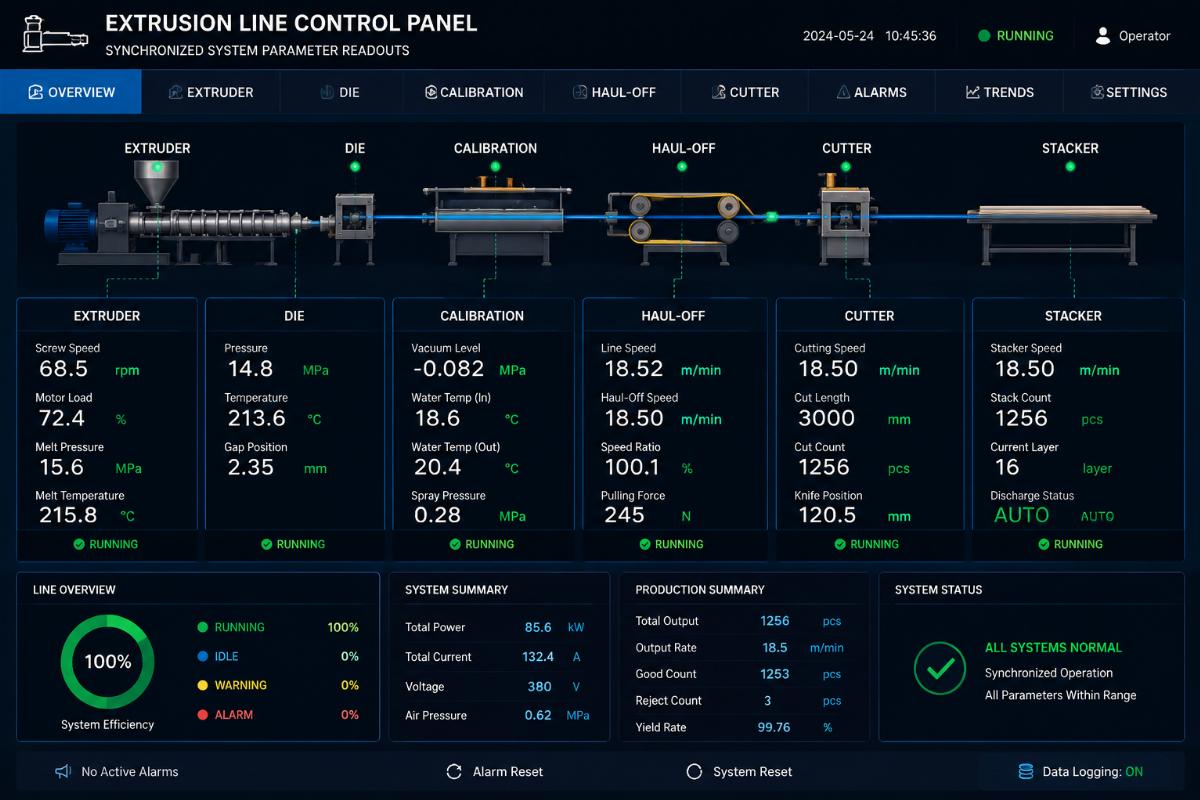Screen dimensions: 1200x800
Task: Open the ALARMS tab
Action: (872, 92)
